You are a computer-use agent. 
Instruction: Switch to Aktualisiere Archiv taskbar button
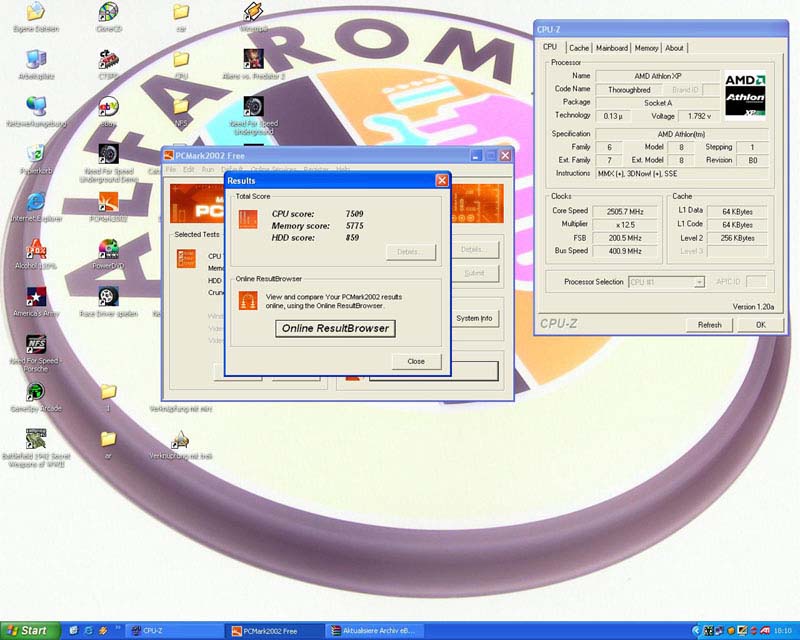374,631
